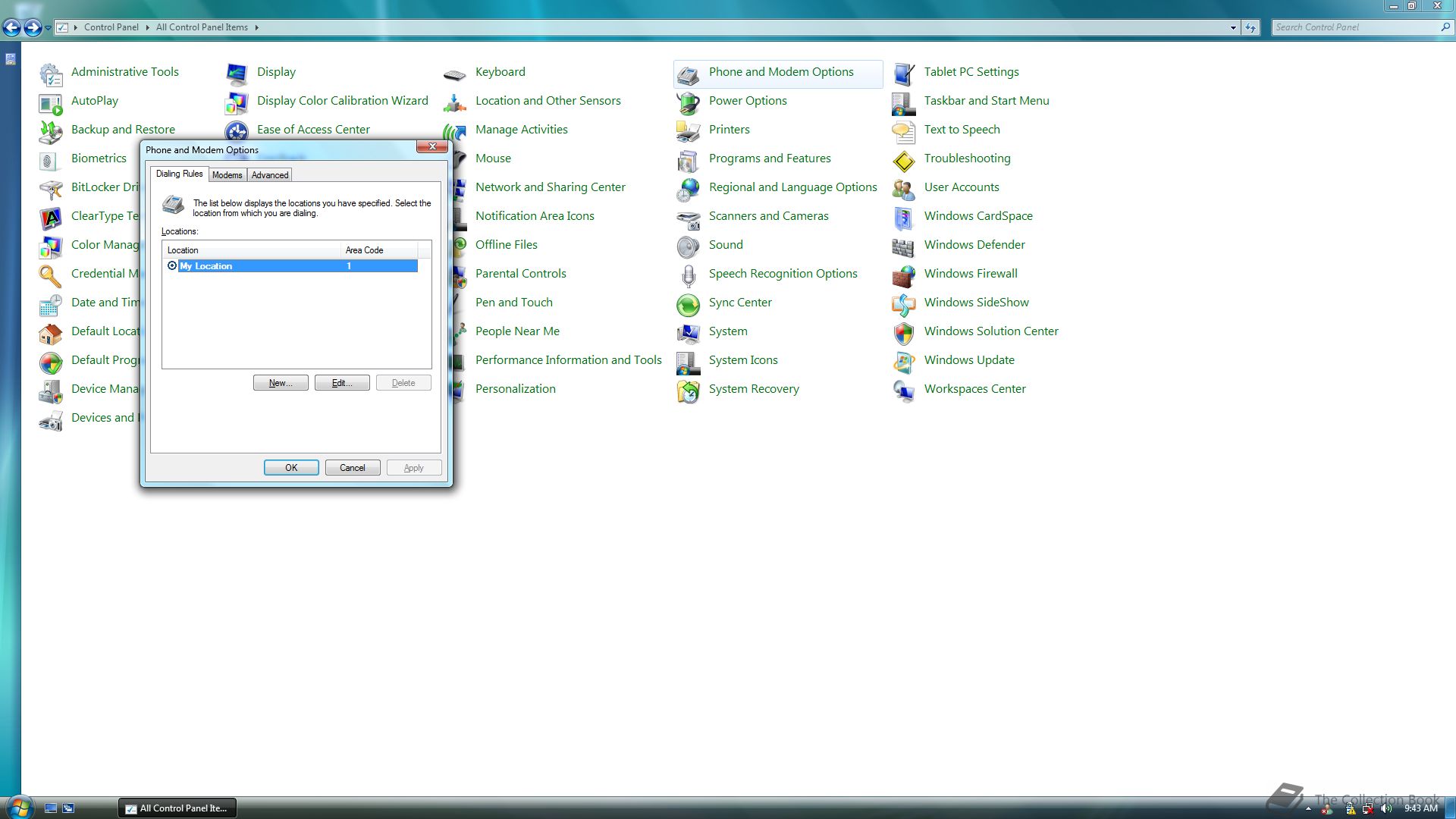Click Speech Recognition Options microphone icon
The width and height of the screenshot is (1456, 819).
tap(689, 275)
